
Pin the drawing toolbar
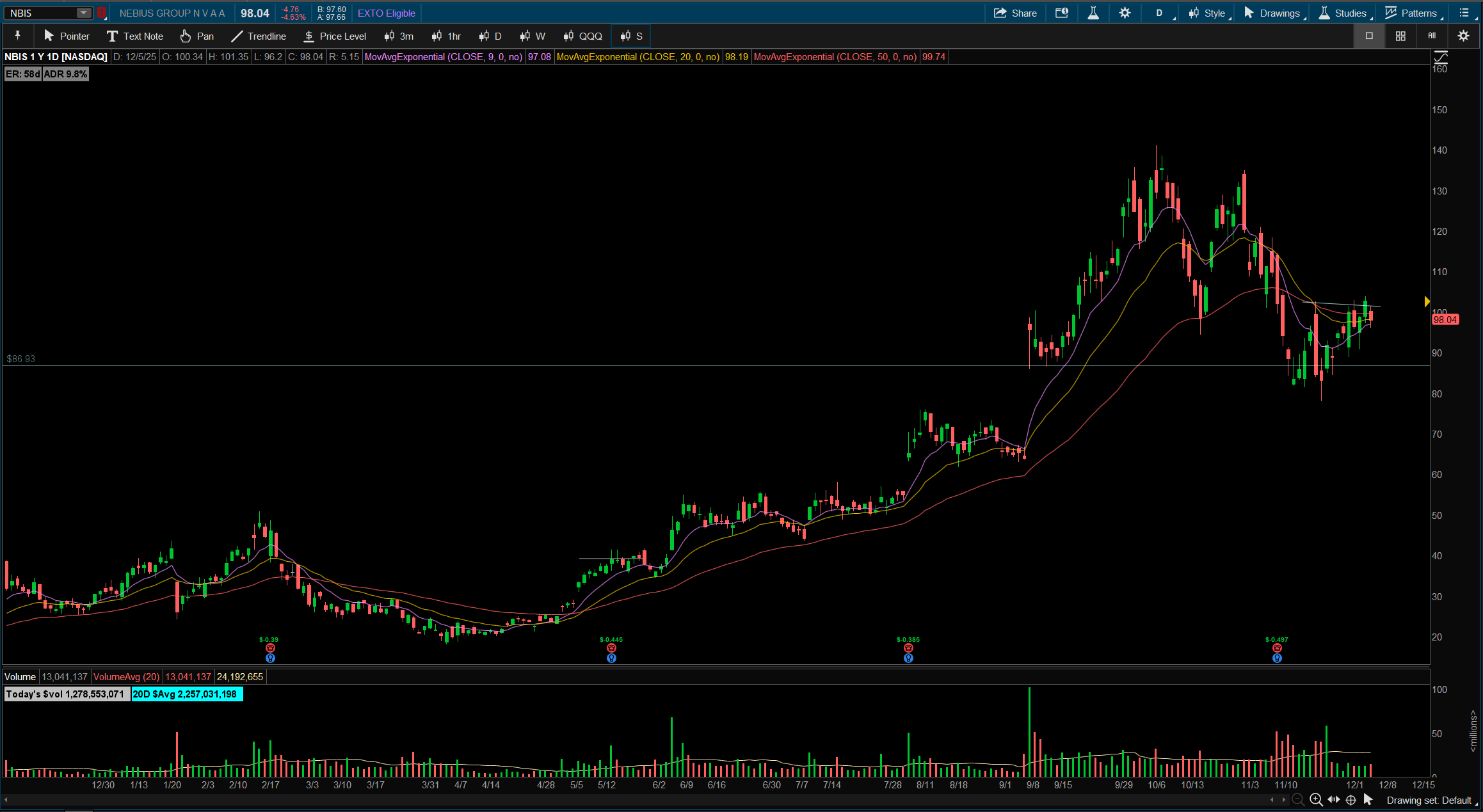click(x=18, y=36)
